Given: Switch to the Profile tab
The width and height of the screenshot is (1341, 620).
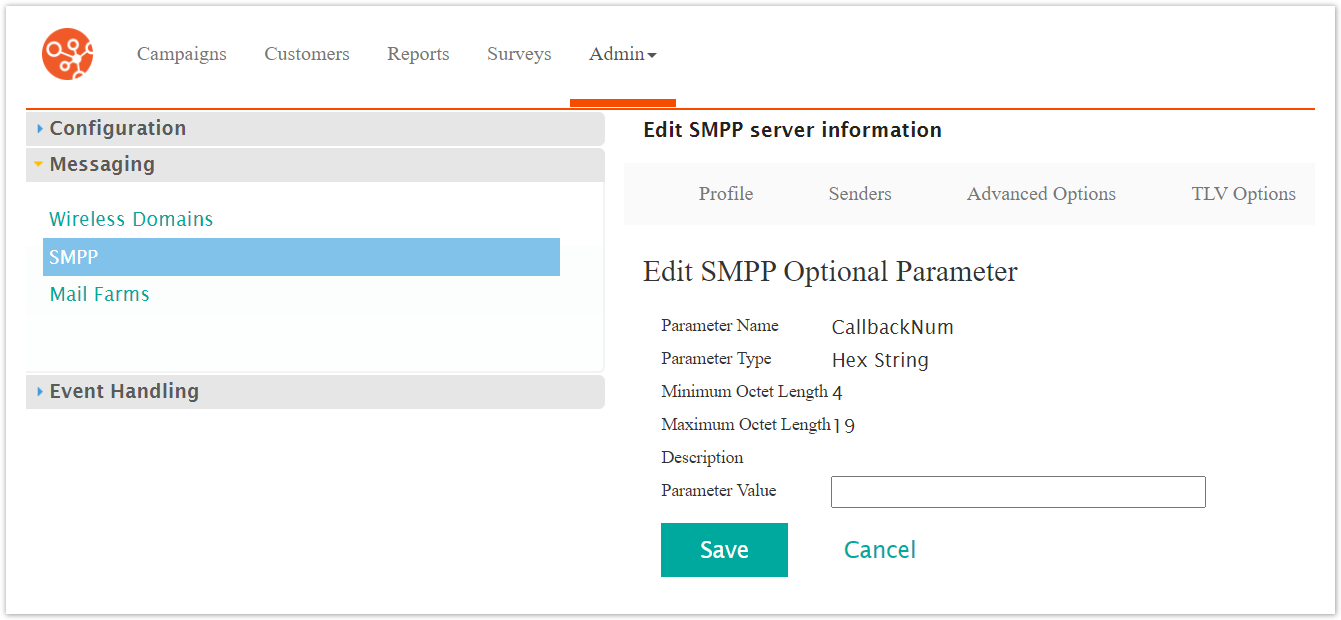Looking at the screenshot, I should tap(725, 194).
